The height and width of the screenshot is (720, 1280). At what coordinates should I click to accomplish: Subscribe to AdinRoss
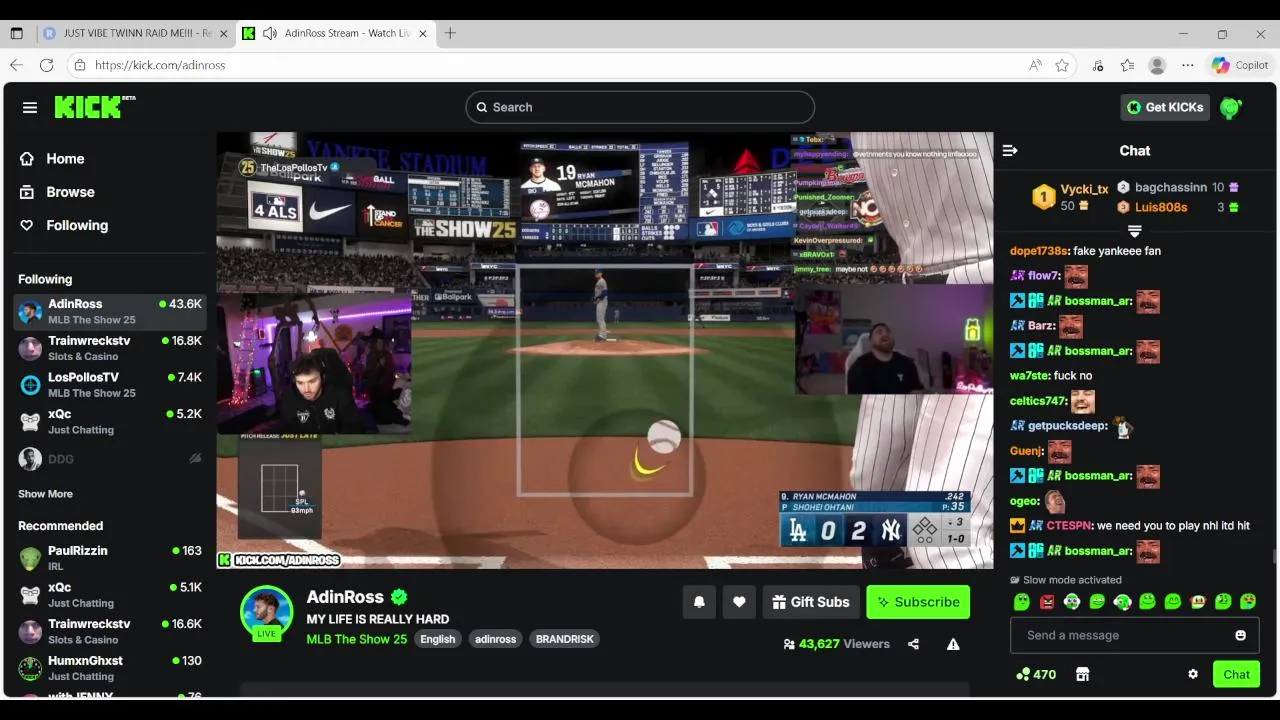(x=918, y=602)
